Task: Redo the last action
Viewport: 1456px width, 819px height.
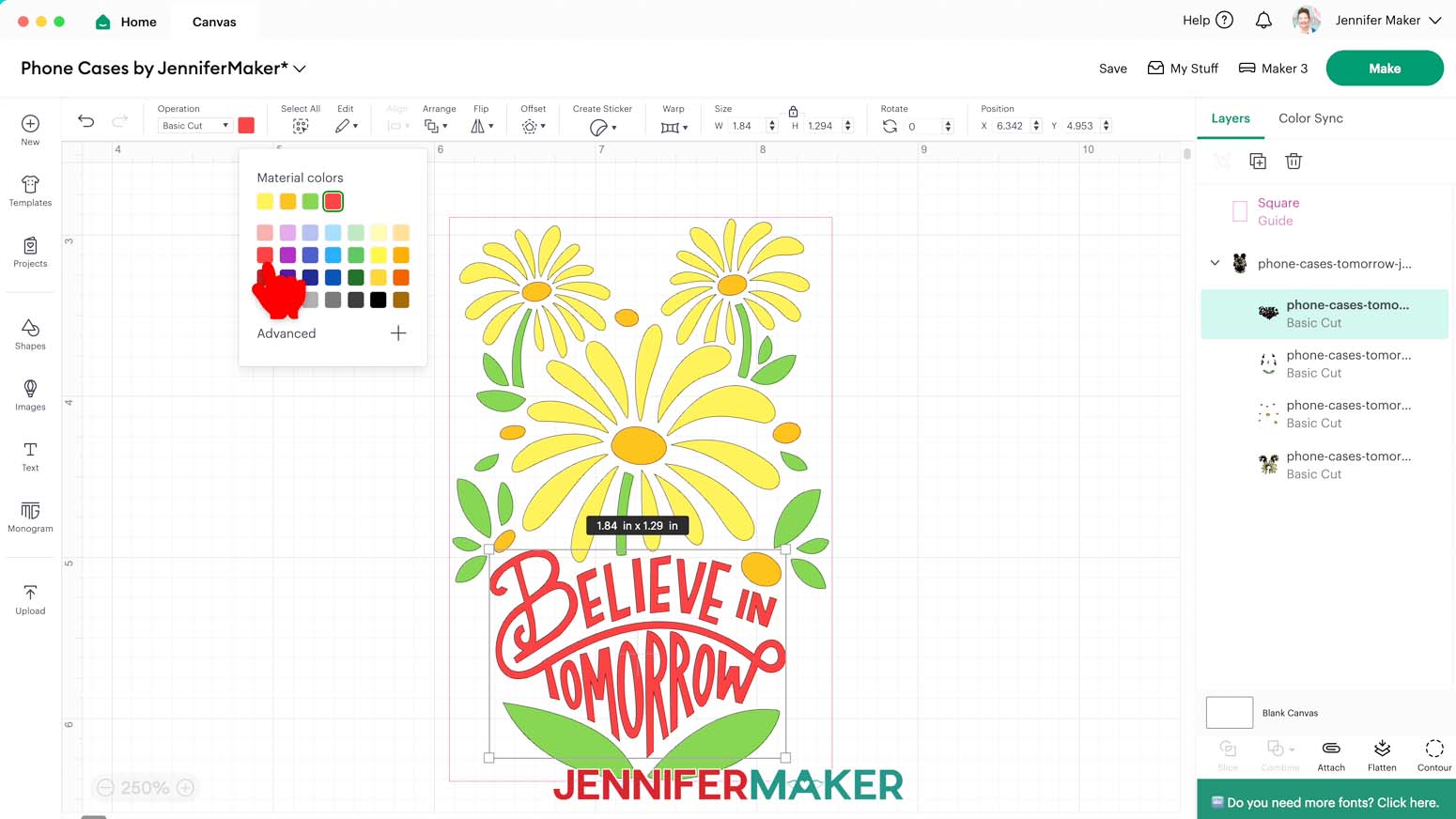Action: pos(119,121)
